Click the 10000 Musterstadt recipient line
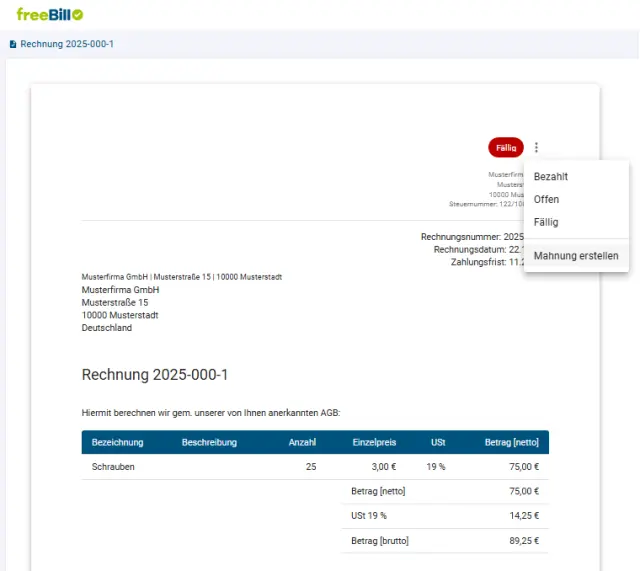640x571 pixels. [120, 315]
